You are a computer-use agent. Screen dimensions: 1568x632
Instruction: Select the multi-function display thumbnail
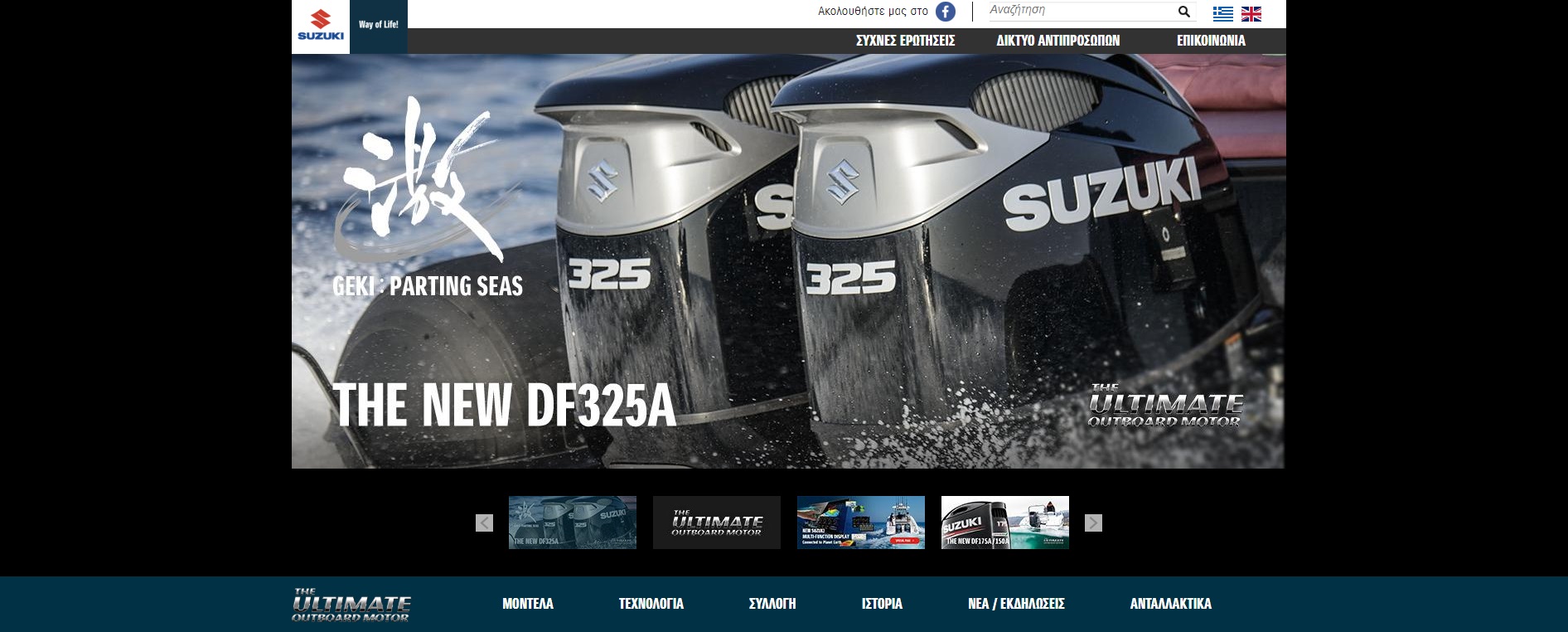861,523
